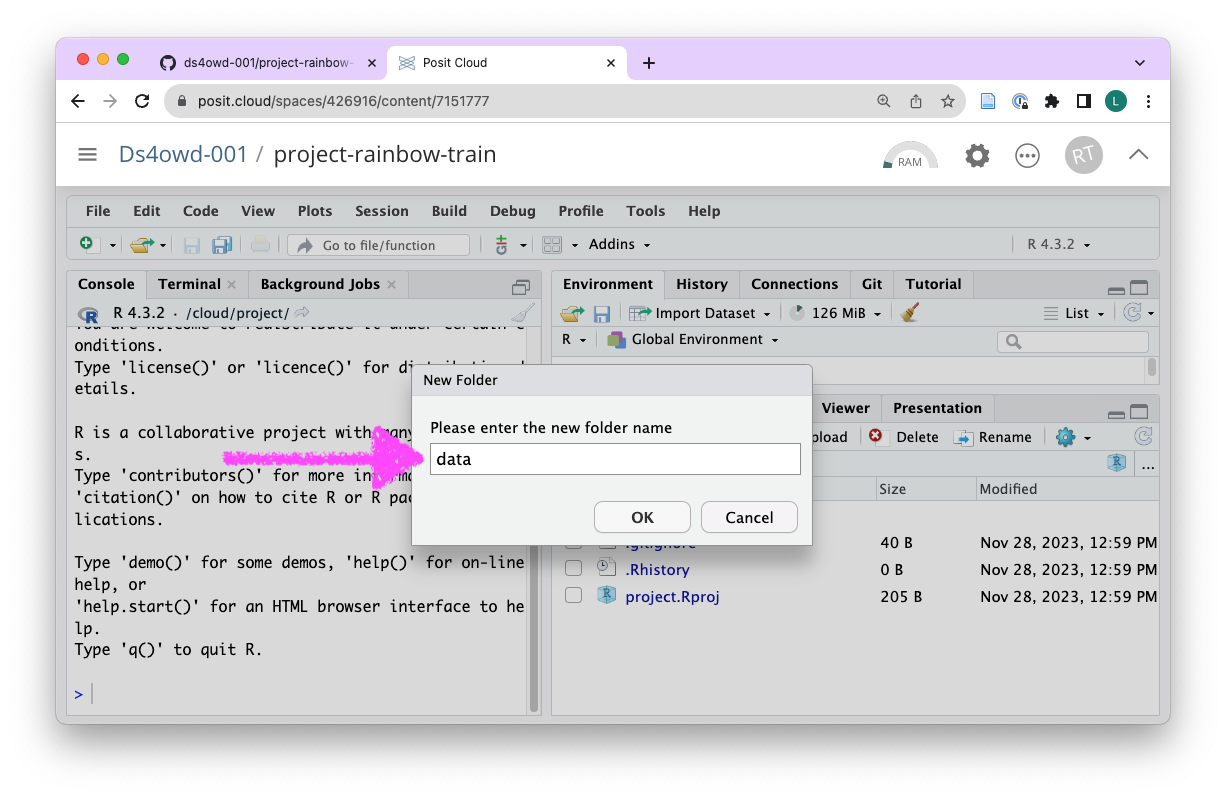
Task: Confirm the new folder with OK
Action: click(x=642, y=517)
